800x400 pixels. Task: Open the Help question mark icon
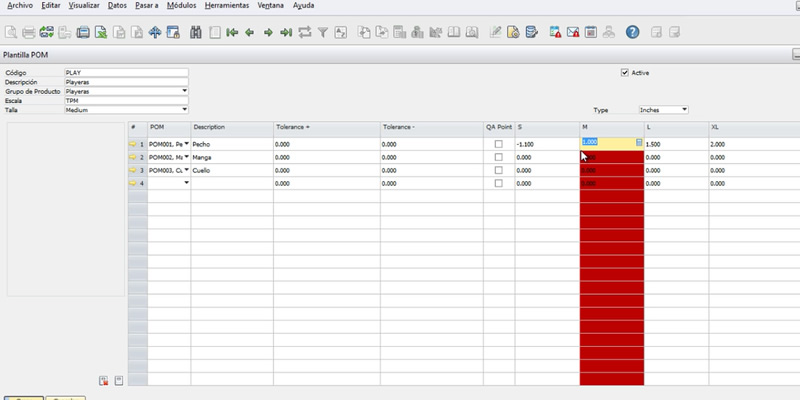coord(632,32)
